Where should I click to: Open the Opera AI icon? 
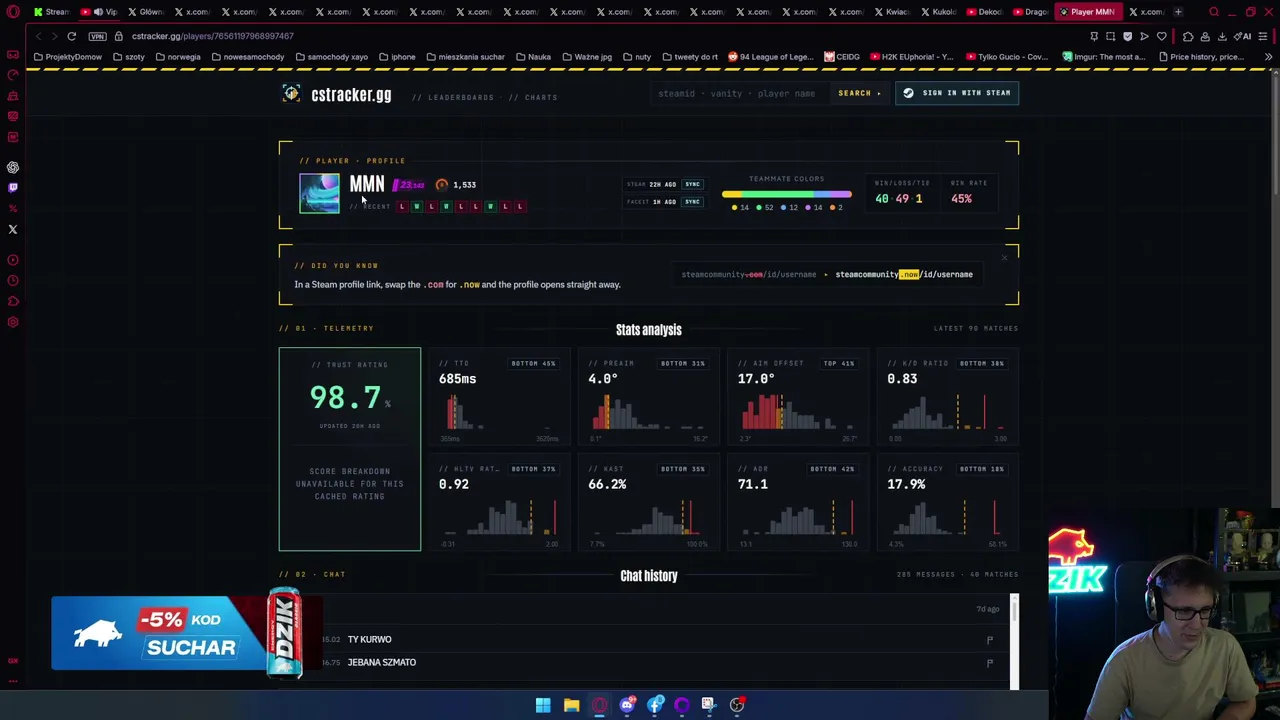pyautogui.click(x=1244, y=36)
